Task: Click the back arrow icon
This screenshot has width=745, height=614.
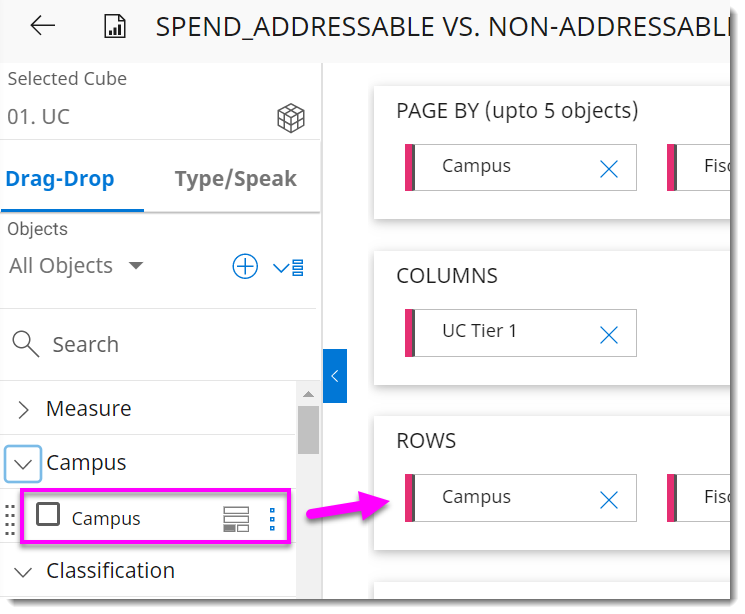Action: (43, 26)
